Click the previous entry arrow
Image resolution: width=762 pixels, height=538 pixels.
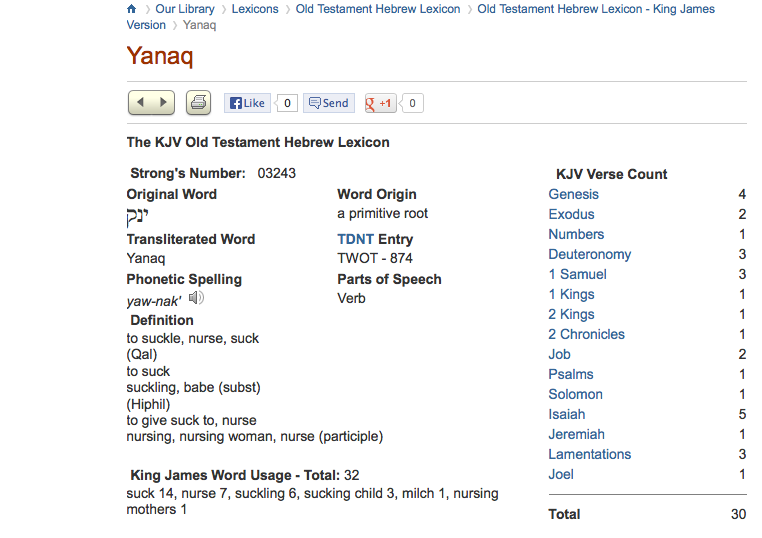pyautogui.click(x=141, y=102)
